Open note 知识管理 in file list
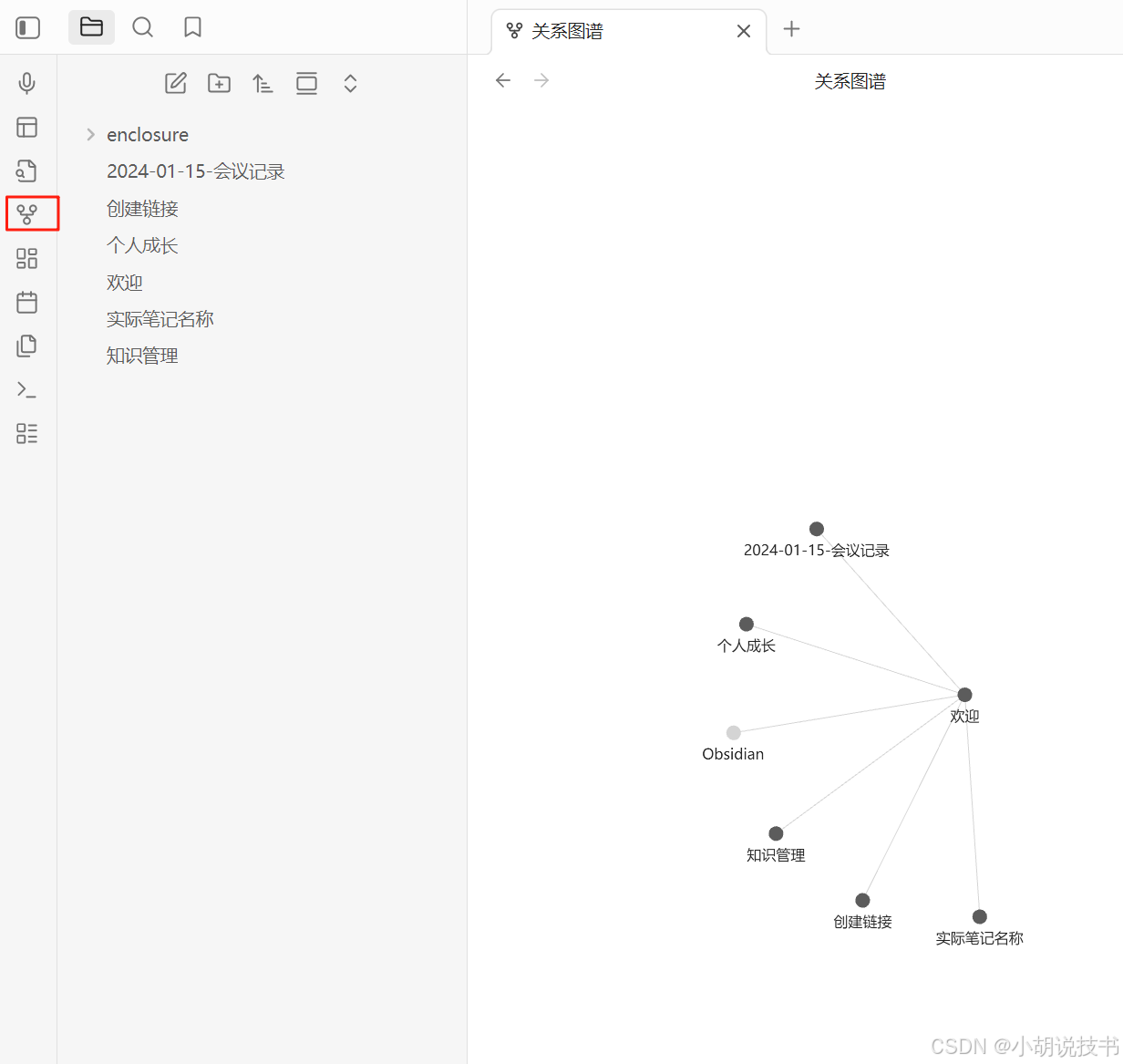This screenshot has width=1123, height=1064. pyautogui.click(x=142, y=356)
